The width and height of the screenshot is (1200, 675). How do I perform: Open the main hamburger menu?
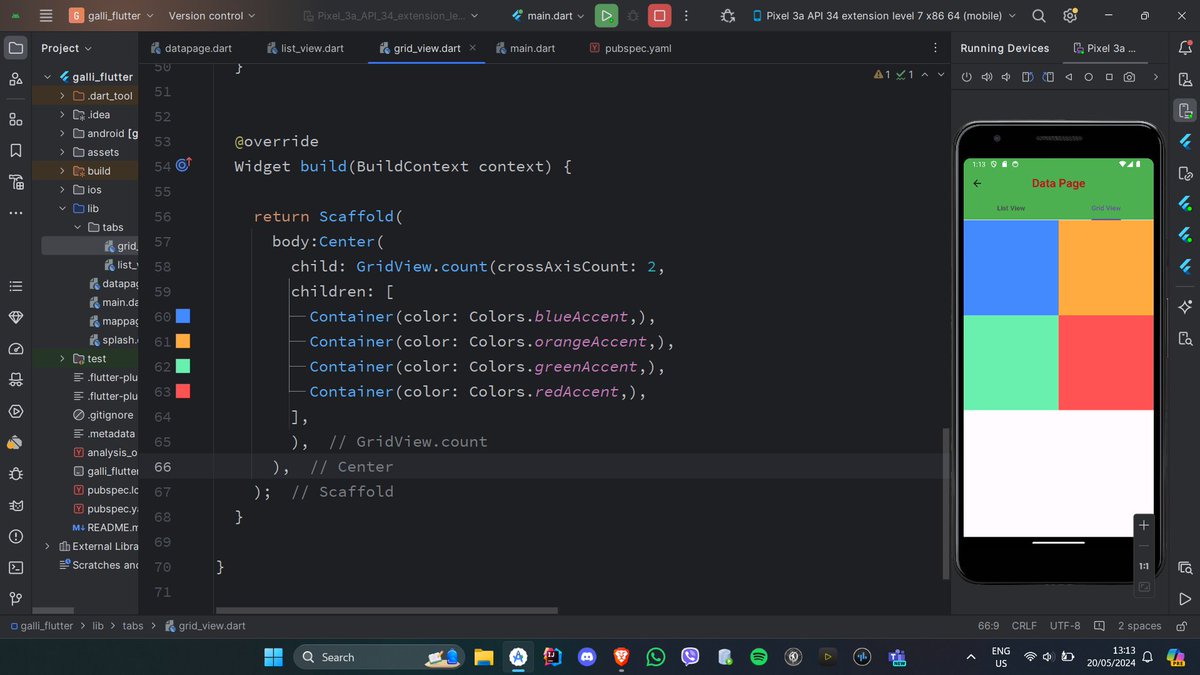(46, 16)
